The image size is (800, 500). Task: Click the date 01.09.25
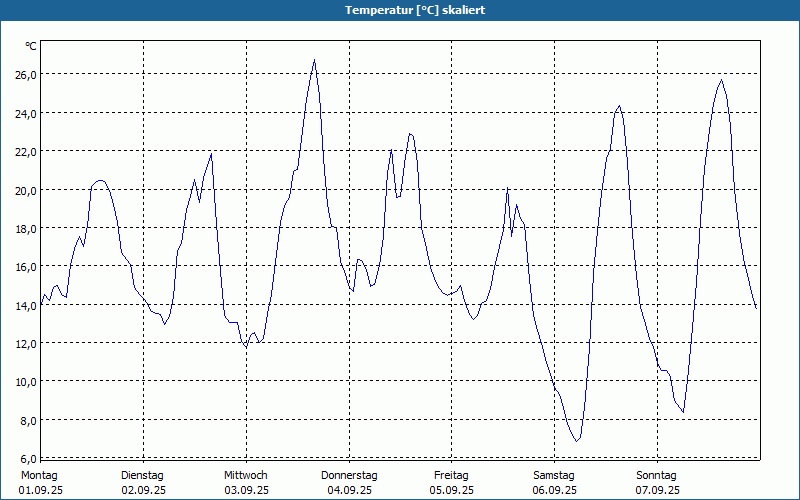click(41, 491)
